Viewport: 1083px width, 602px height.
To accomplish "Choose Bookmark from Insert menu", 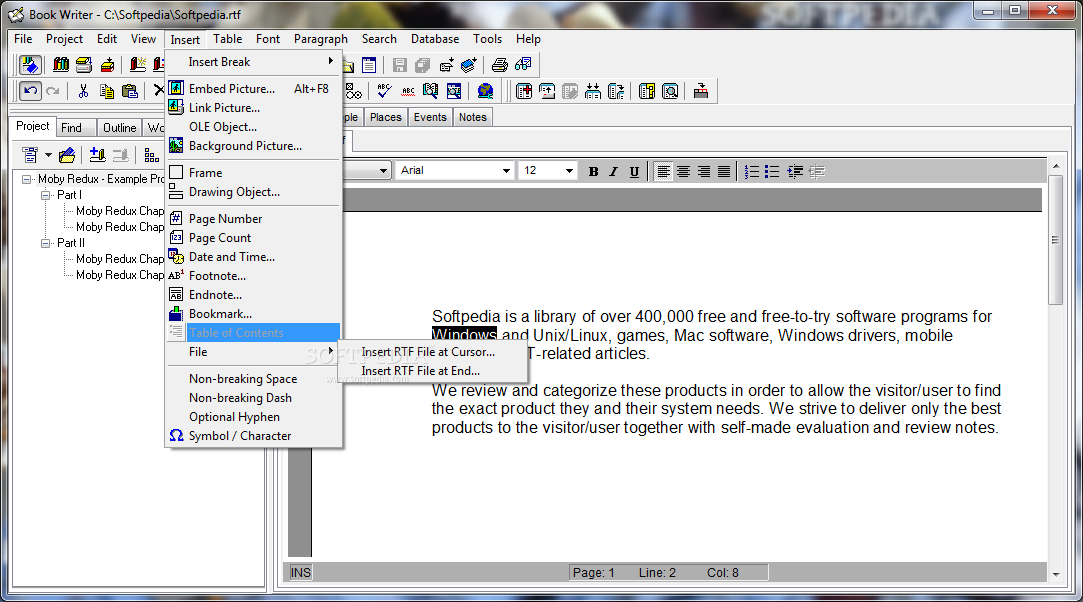I will pyautogui.click(x=253, y=313).
